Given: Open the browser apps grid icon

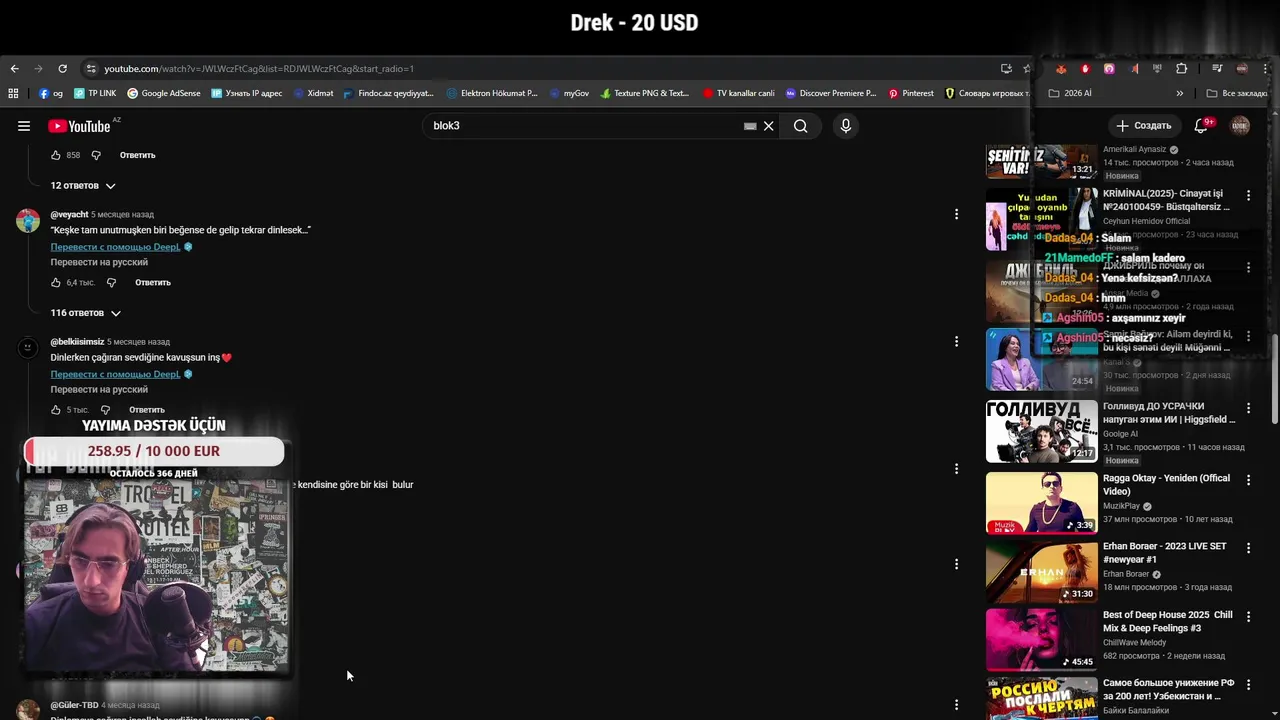Looking at the screenshot, I should point(13,93).
